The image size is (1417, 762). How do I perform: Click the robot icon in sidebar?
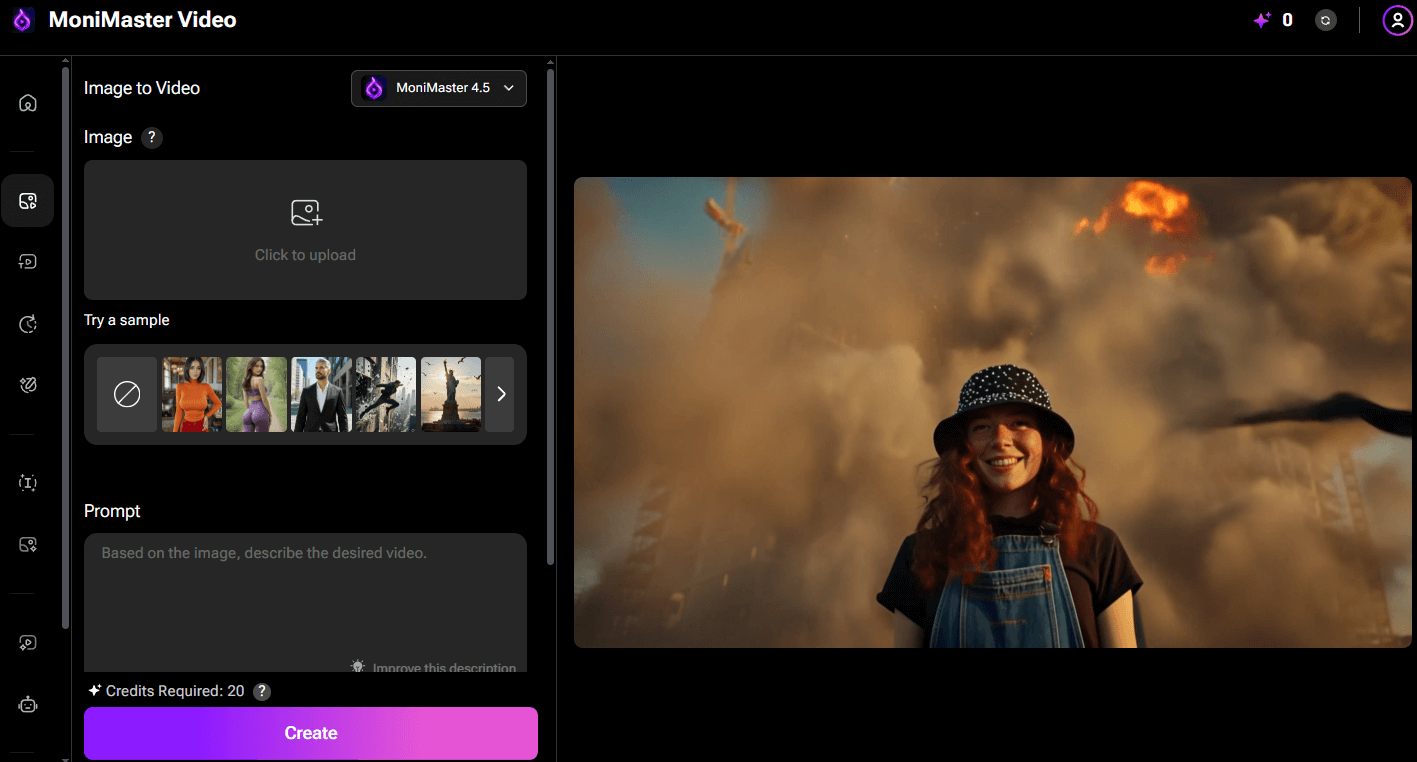(x=28, y=705)
